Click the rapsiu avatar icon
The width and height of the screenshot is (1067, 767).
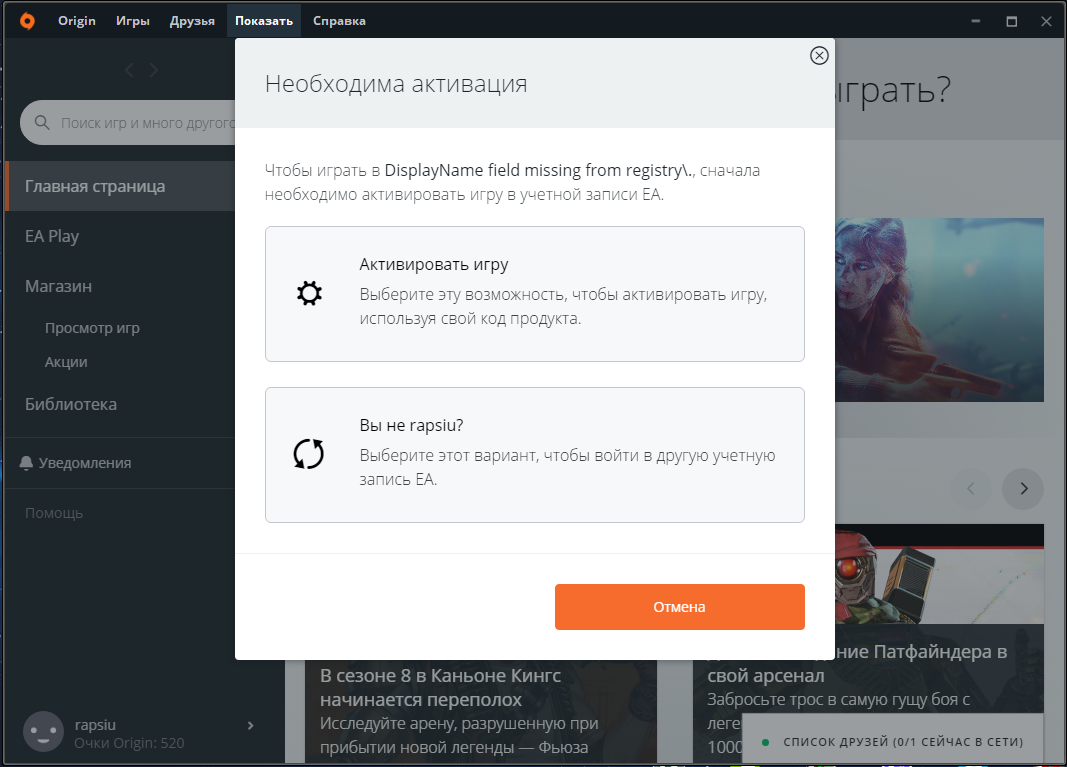coord(44,732)
